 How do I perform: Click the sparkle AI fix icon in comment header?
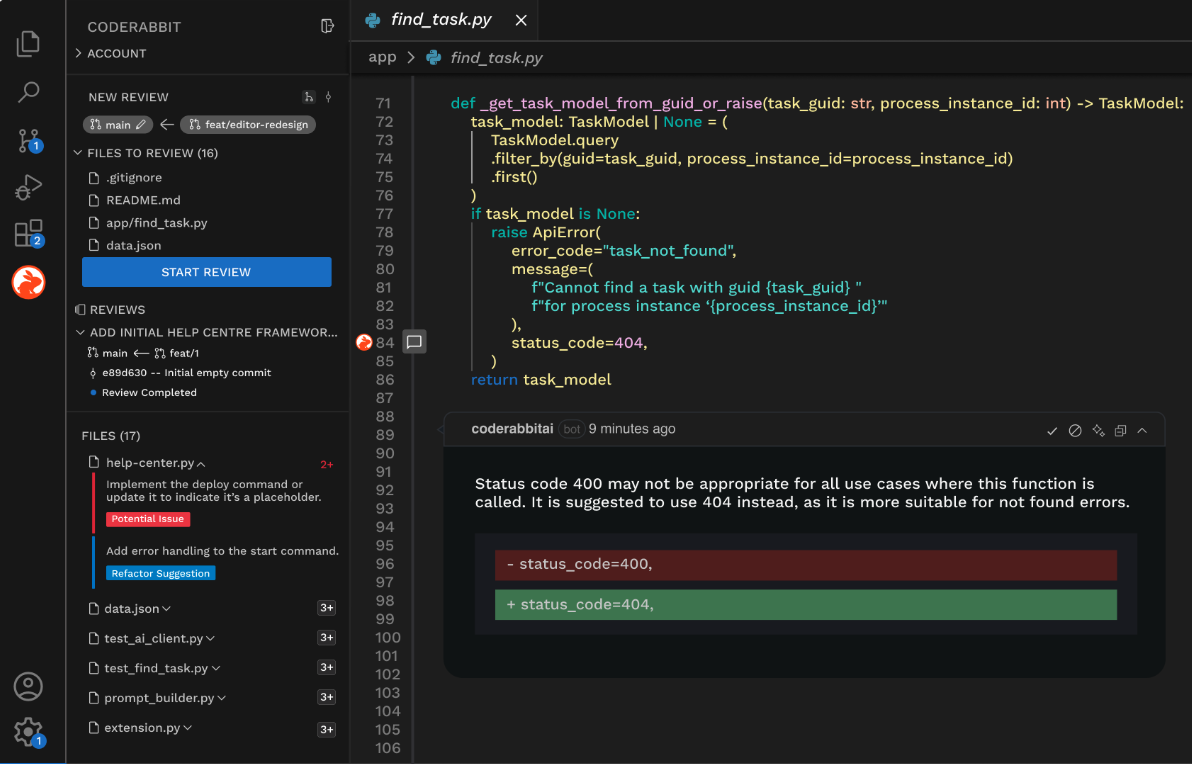point(1098,430)
